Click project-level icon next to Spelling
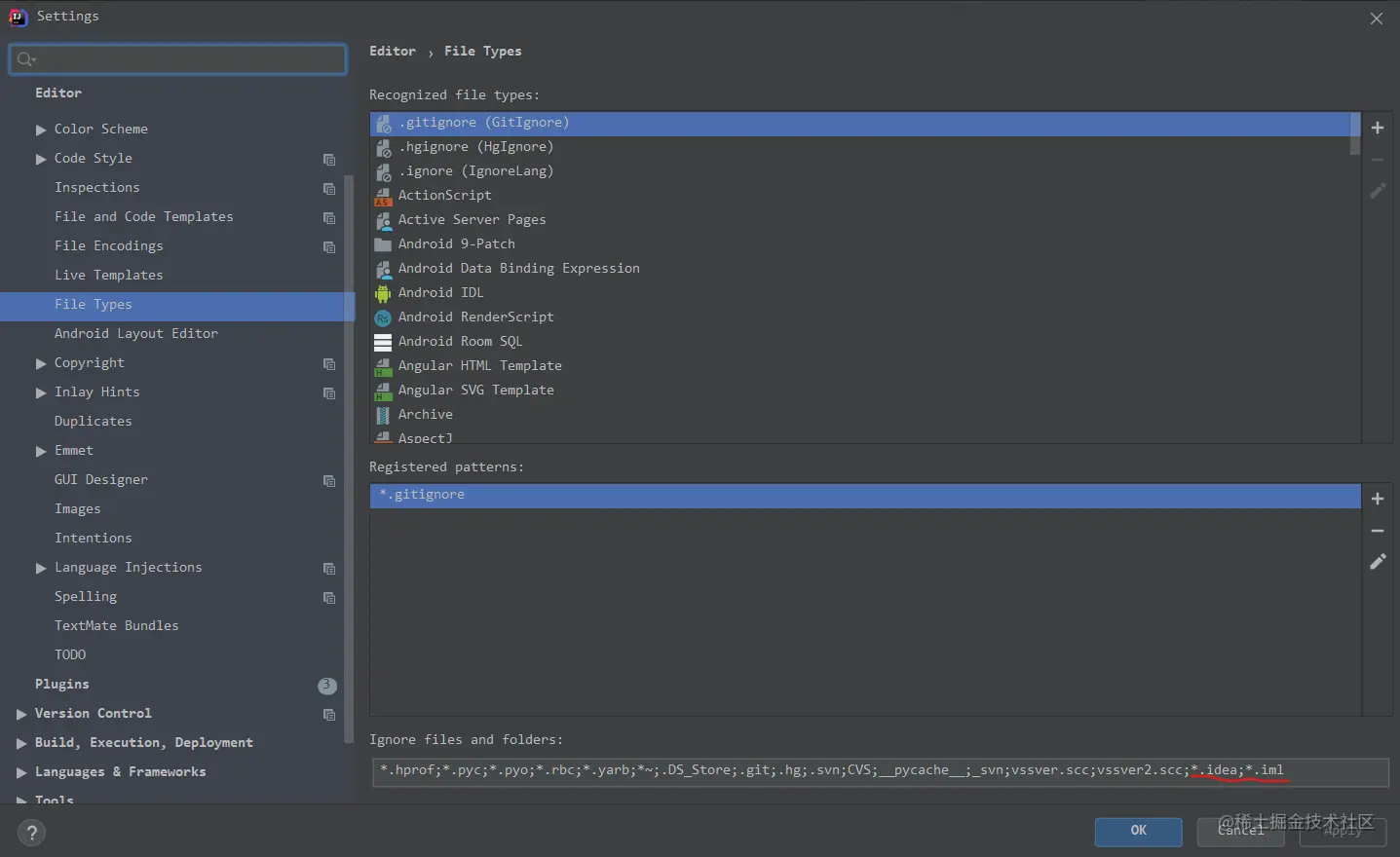 tap(329, 598)
